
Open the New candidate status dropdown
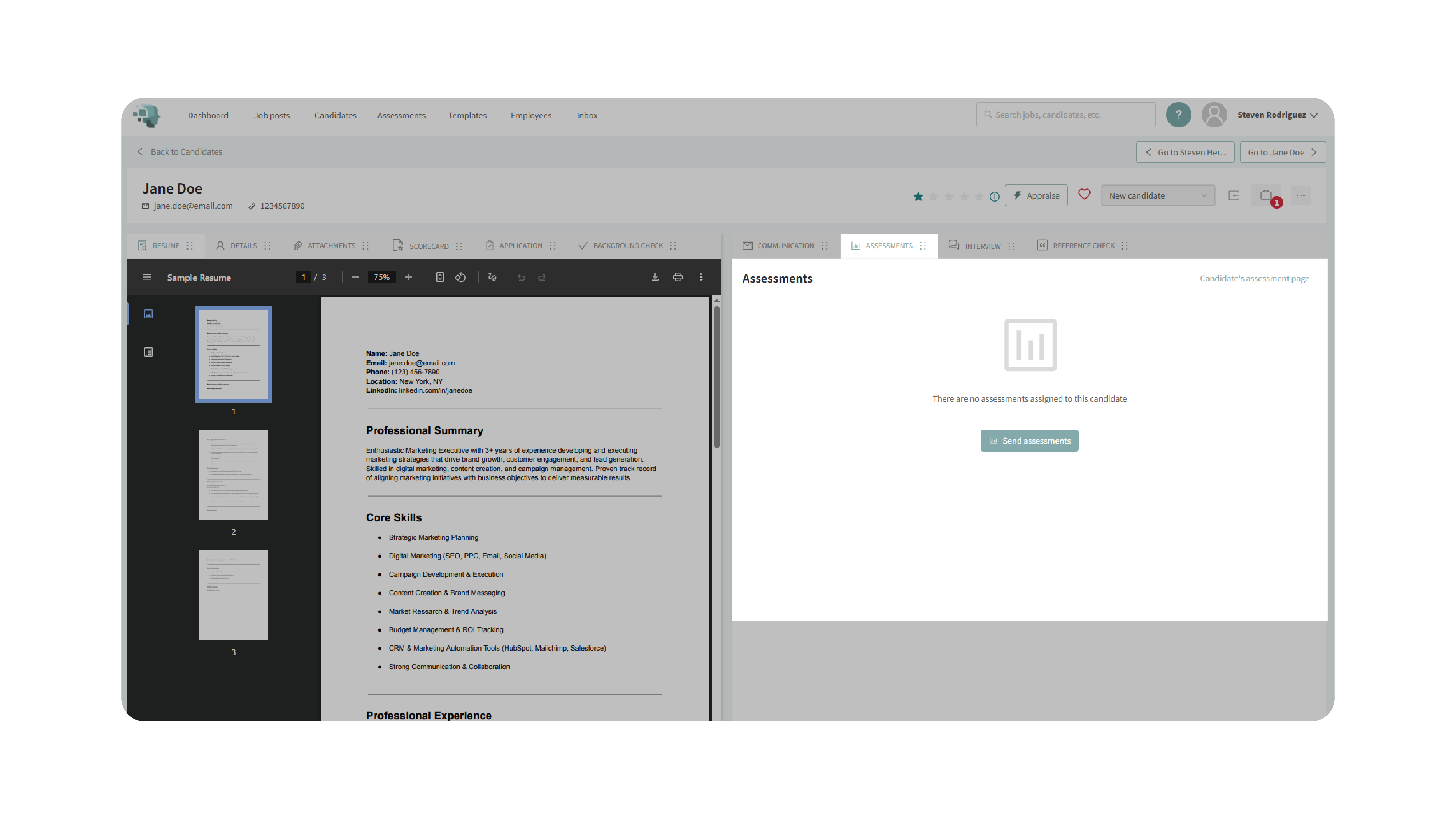coord(1157,195)
